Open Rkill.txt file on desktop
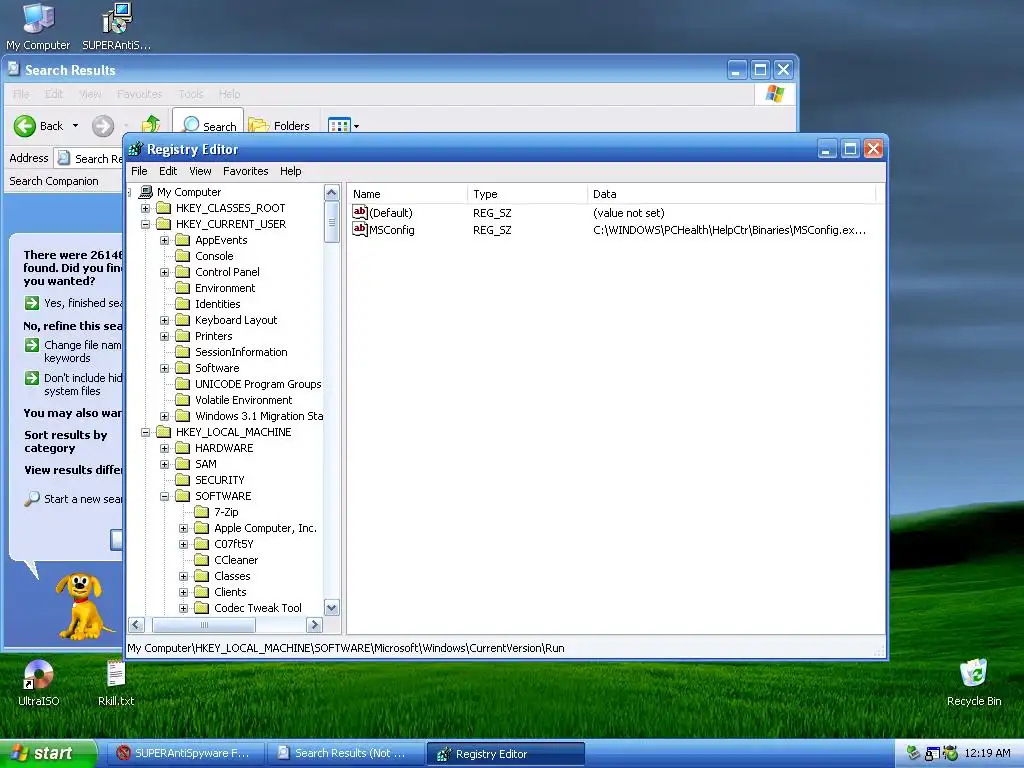This screenshot has height=768, width=1024. tap(116, 683)
